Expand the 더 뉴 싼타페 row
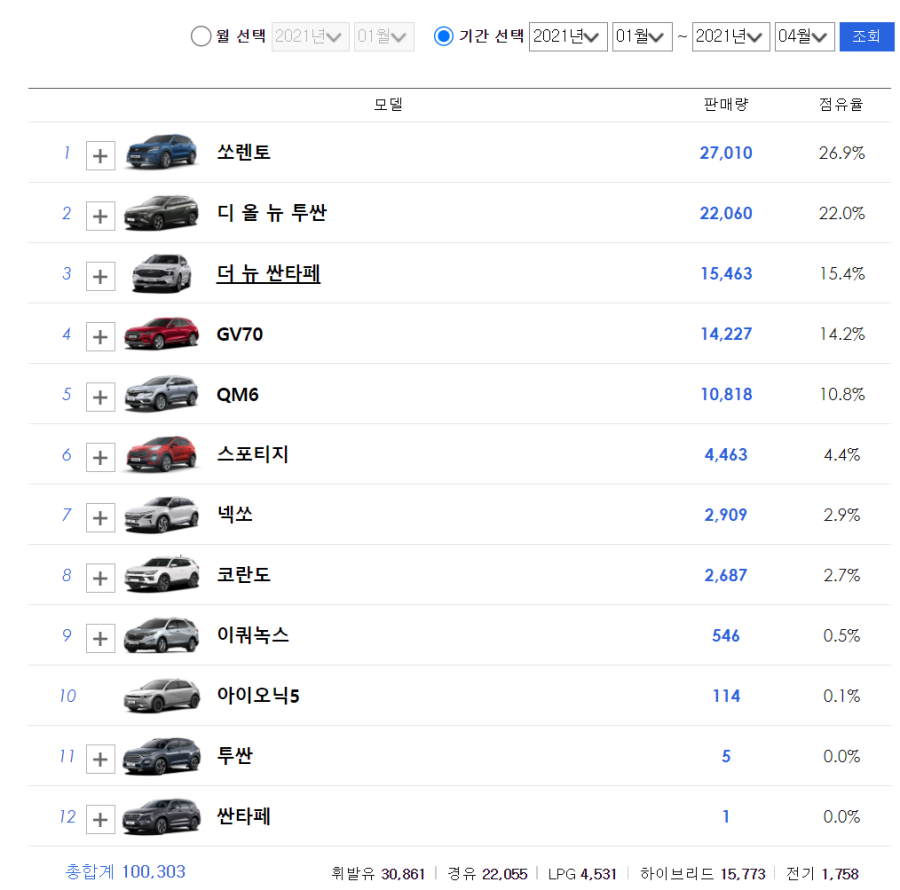Screen dimensions: 900x890 coord(100,276)
